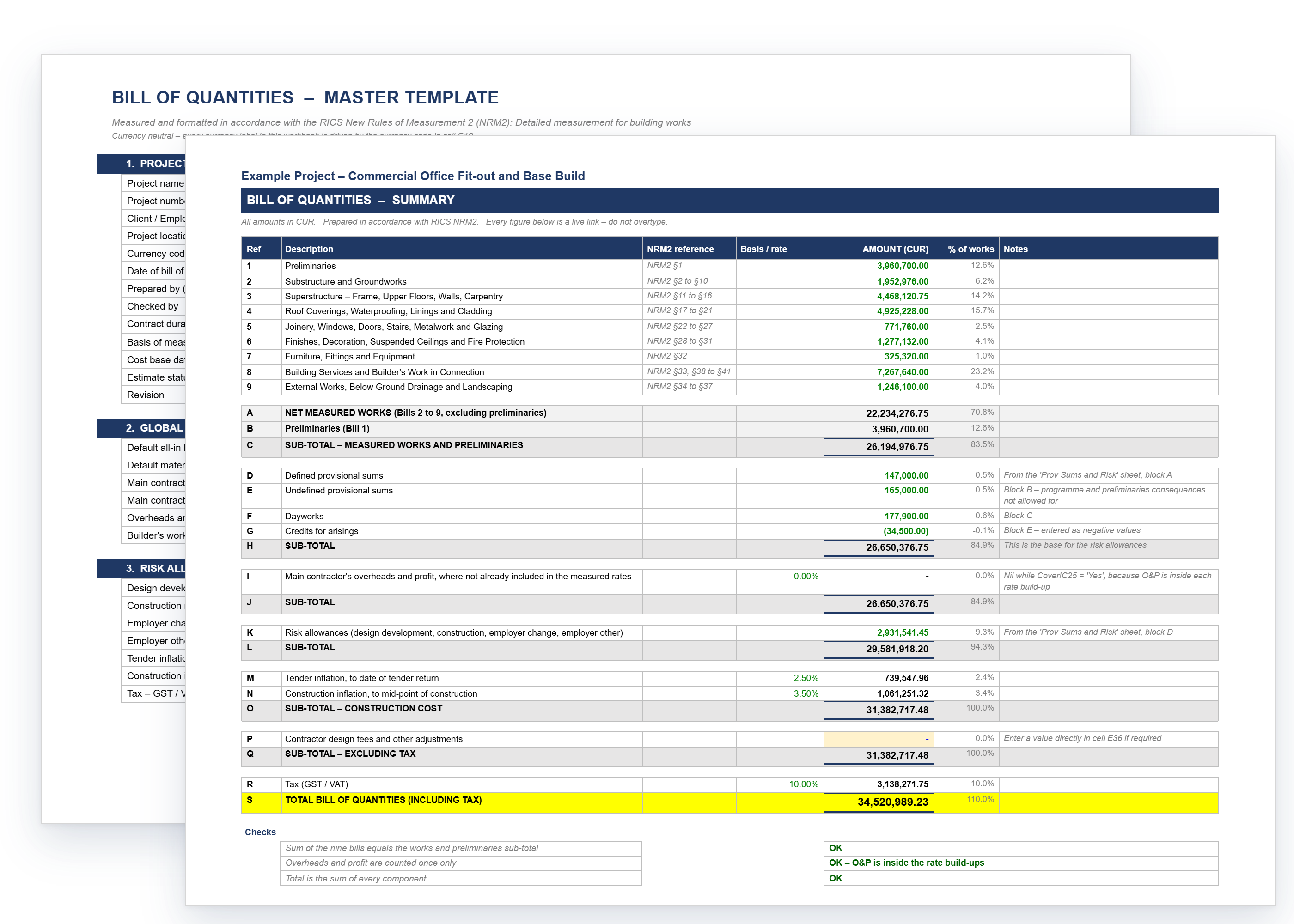The image size is (1294, 924).
Task: Click the Preliminaries amount 3,960,700.00 in row 1
Action: click(878, 266)
